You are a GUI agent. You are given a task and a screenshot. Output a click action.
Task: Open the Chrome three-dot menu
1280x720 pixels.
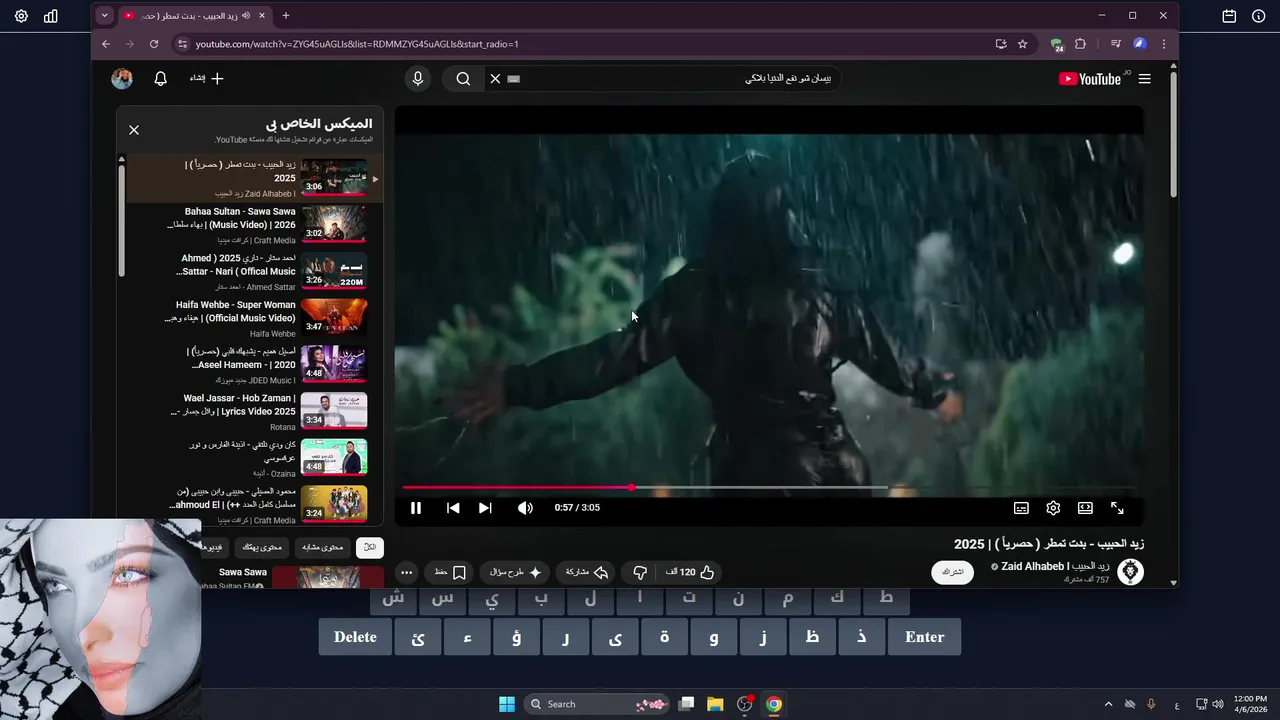click(1164, 44)
